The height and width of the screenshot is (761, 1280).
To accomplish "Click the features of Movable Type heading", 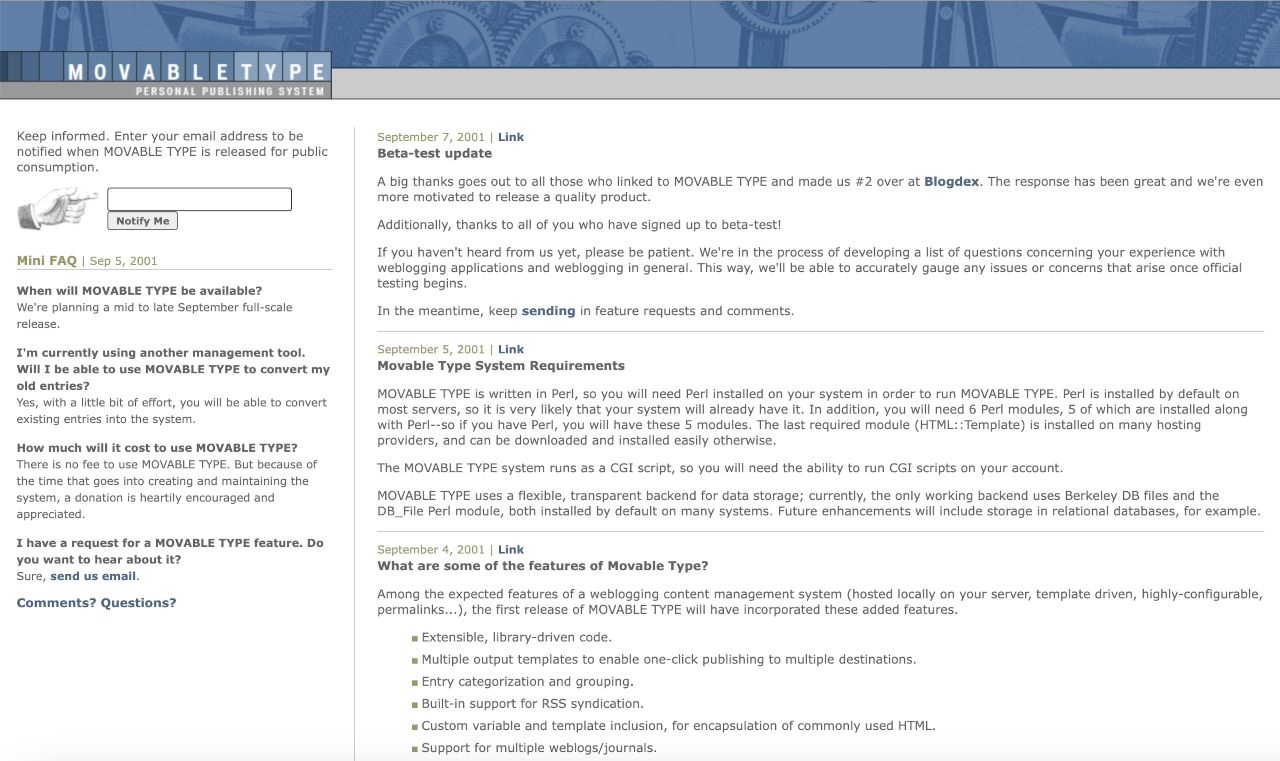I will coord(542,566).
